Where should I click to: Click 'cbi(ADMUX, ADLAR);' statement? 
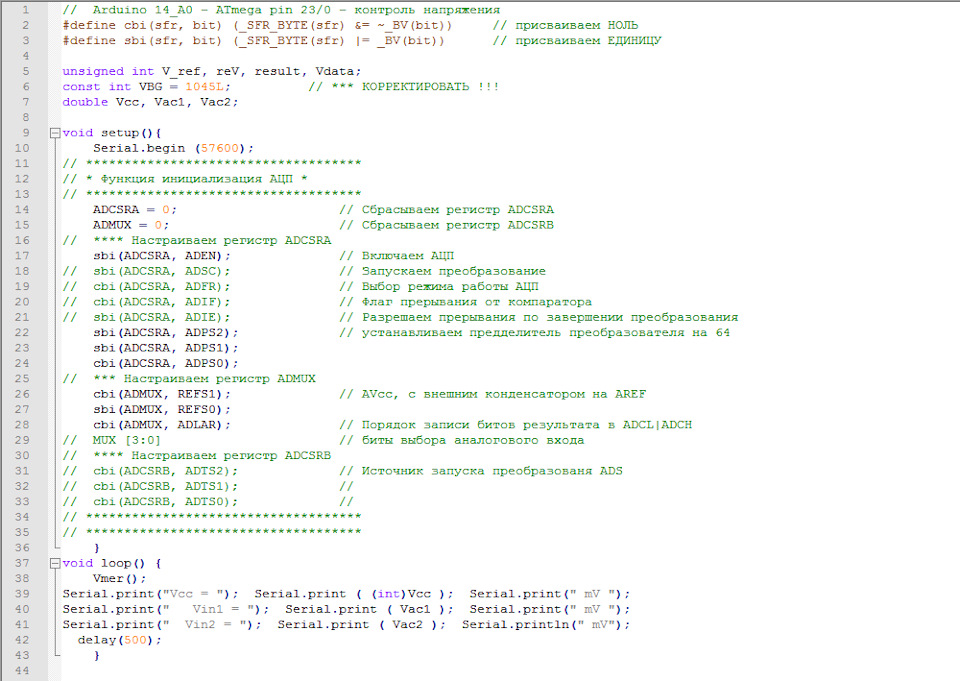point(162,424)
